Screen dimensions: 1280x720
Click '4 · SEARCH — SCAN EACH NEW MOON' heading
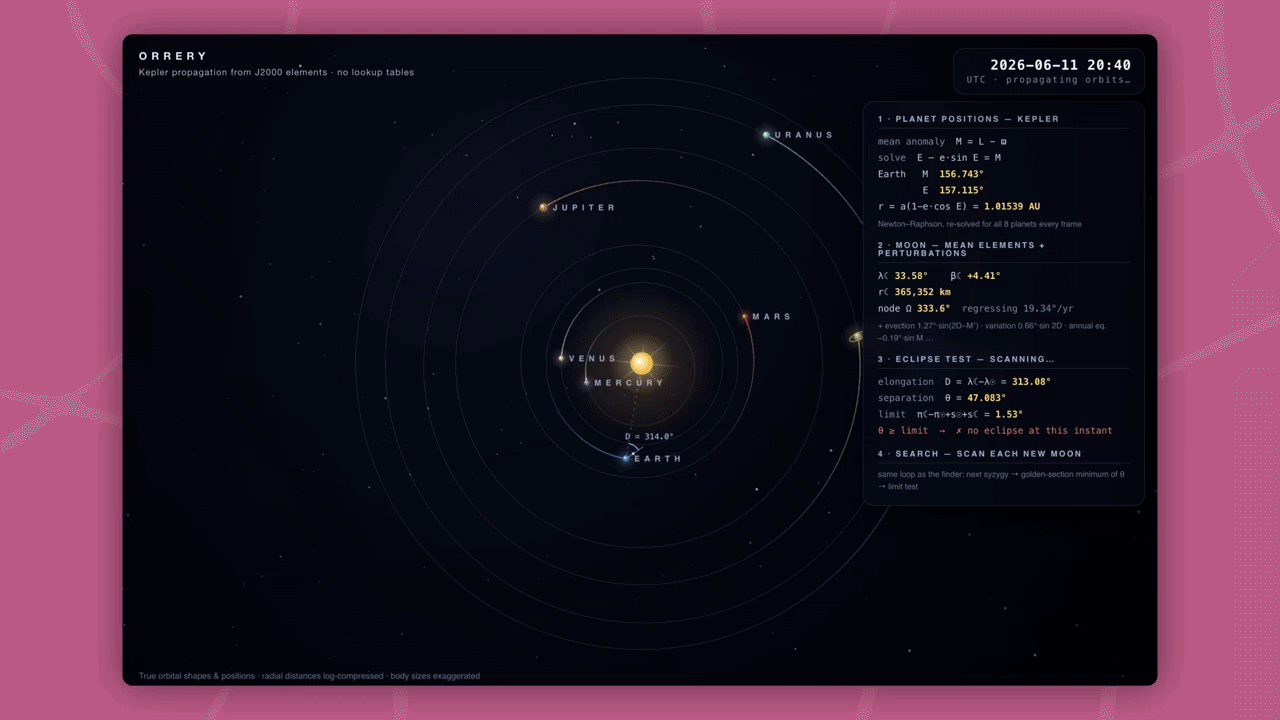979,454
